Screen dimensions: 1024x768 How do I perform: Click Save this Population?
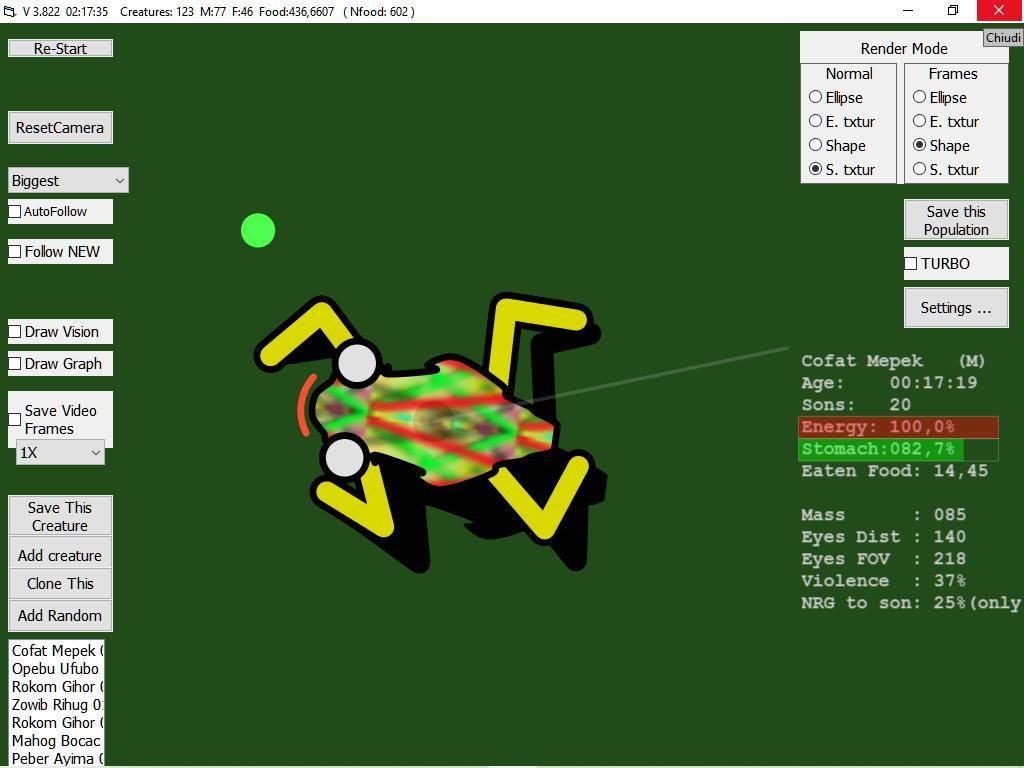click(955, 219)
